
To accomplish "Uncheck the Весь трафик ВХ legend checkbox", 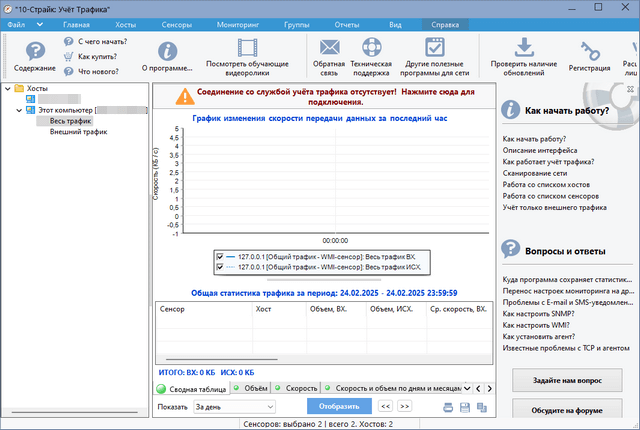I will (x=219, y=257).
